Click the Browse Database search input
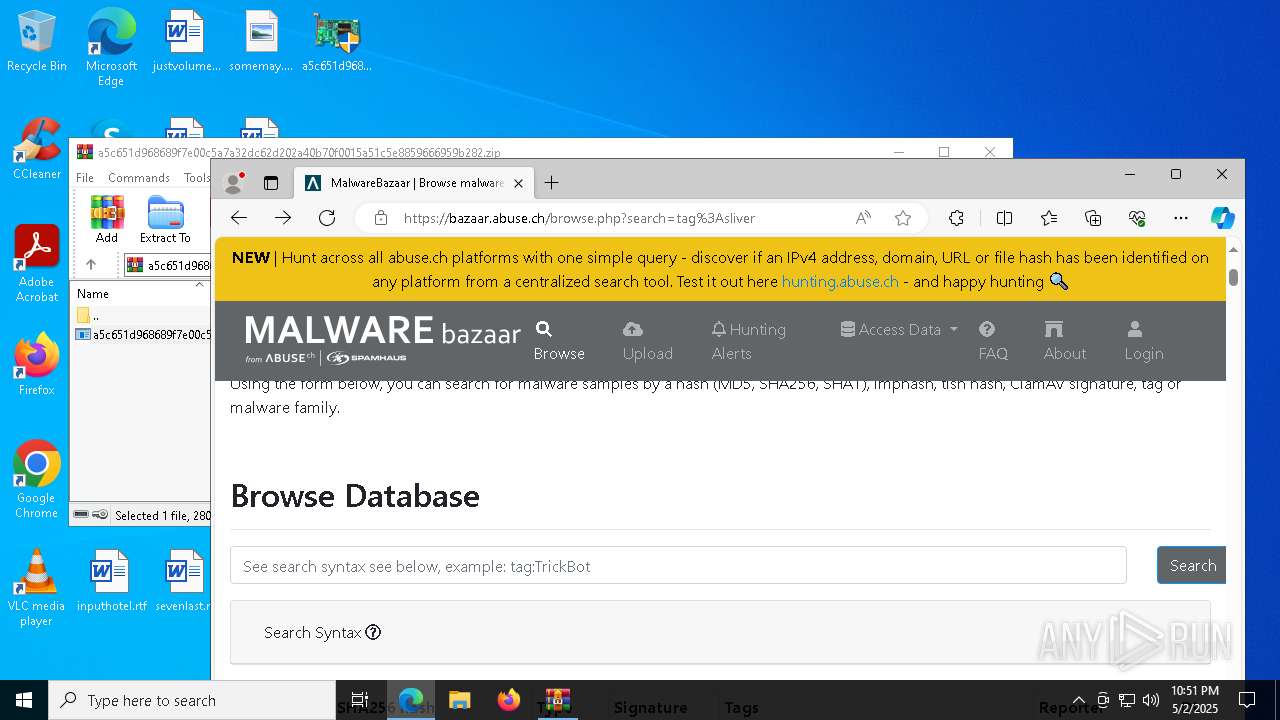The width and height of the screenshot is (1280, 720). pyautogui.click(x=678, y=566)
